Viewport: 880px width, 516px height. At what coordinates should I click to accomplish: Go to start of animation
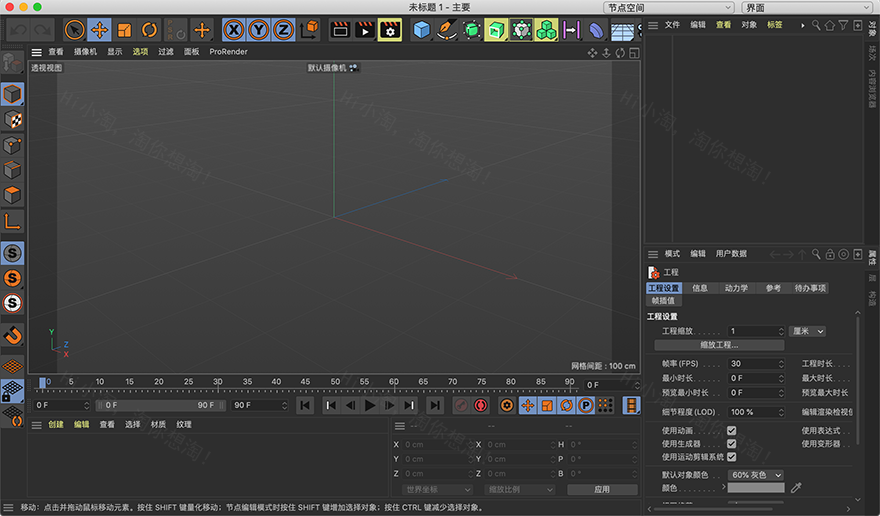coord(305,405)
